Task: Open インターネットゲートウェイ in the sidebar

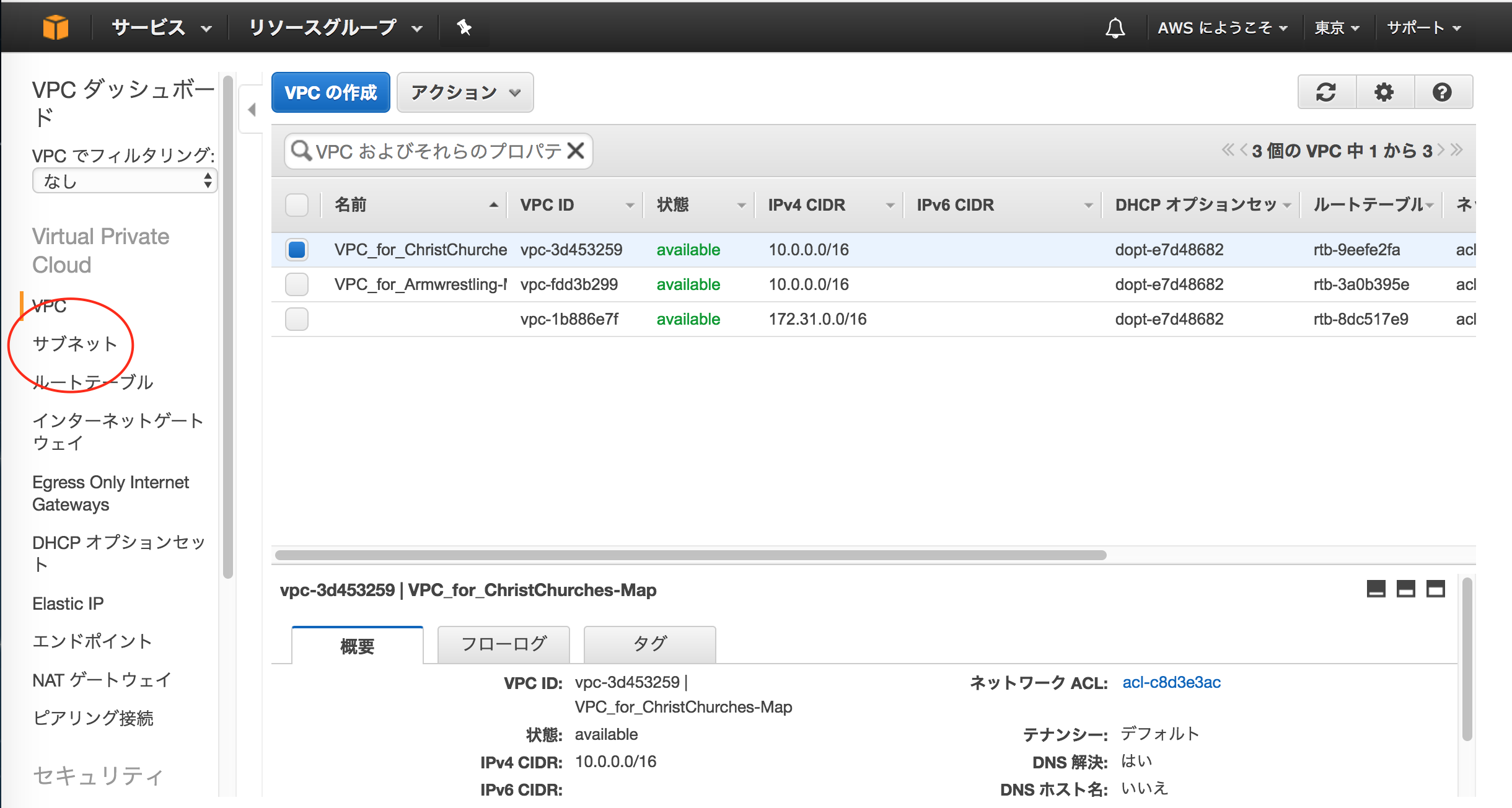Action: 118,432
